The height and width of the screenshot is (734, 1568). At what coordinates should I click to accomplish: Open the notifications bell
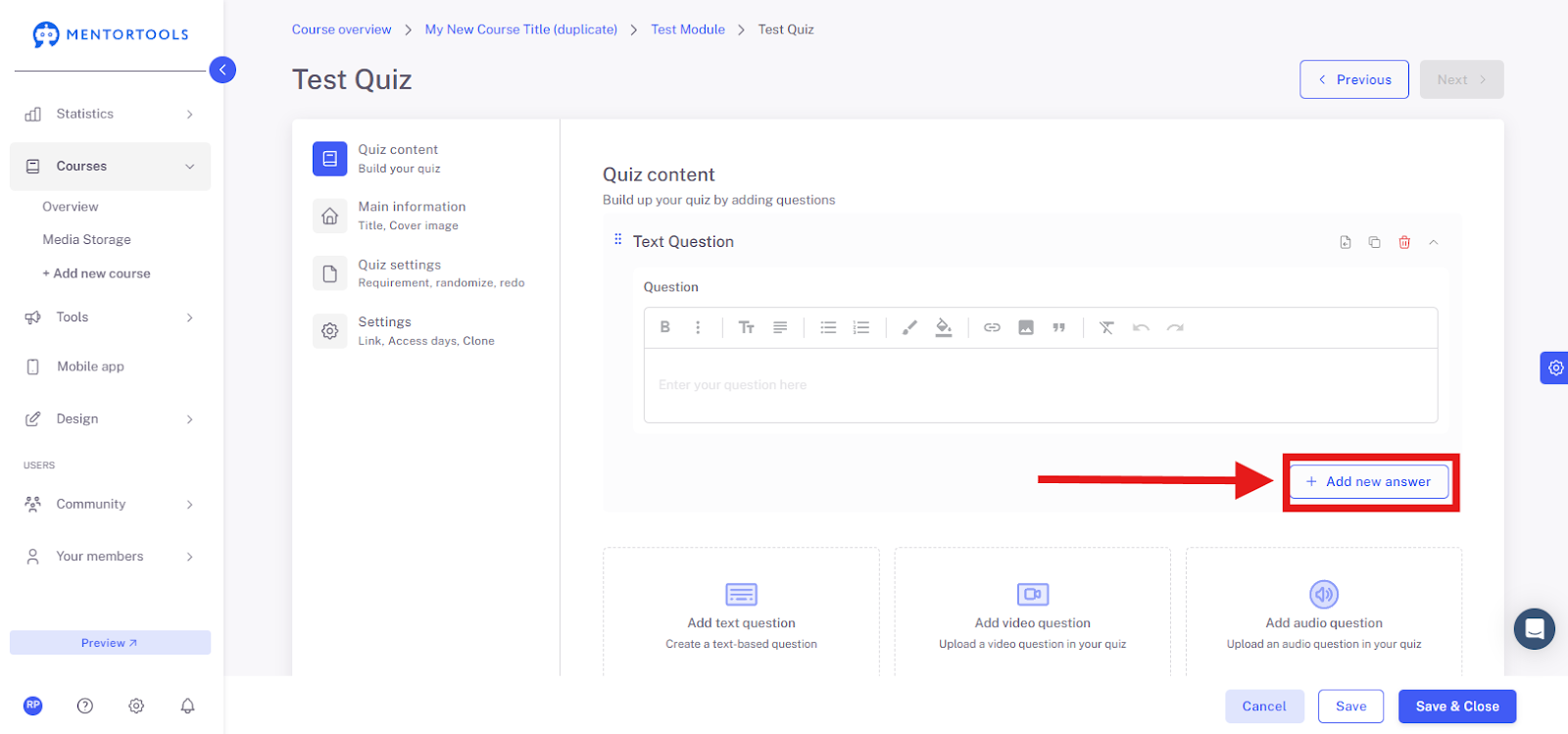188,706
